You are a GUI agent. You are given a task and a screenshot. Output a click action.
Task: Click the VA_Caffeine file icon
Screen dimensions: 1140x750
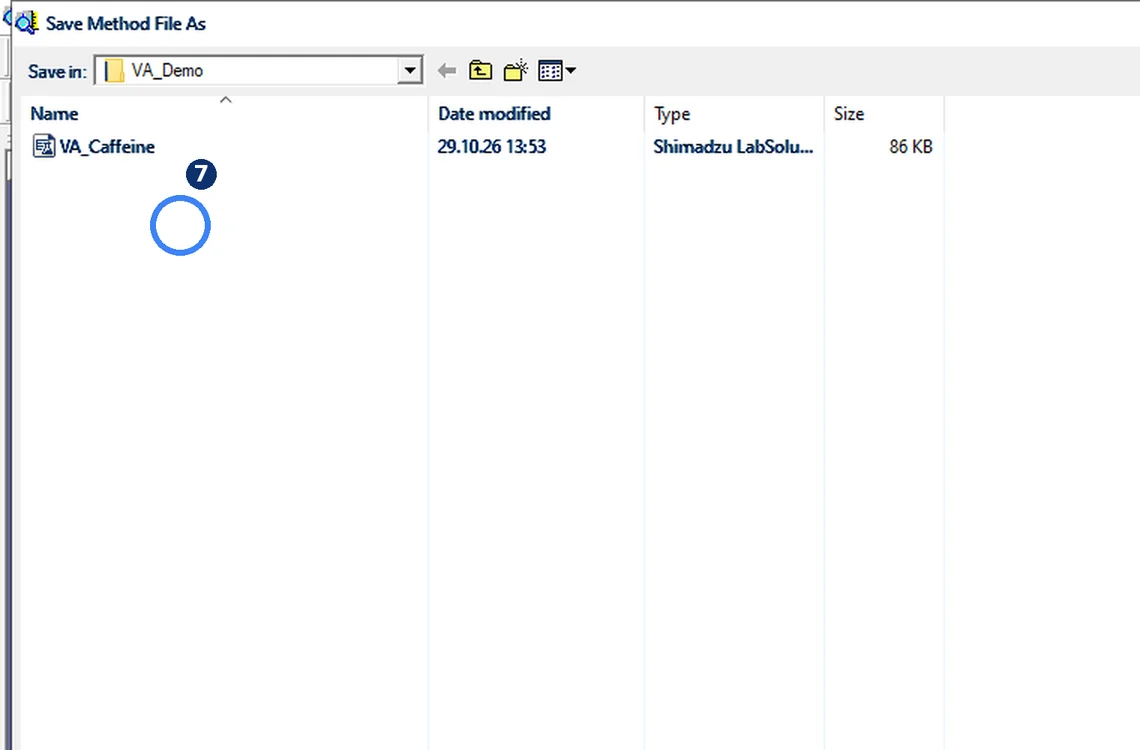(44, 146)
